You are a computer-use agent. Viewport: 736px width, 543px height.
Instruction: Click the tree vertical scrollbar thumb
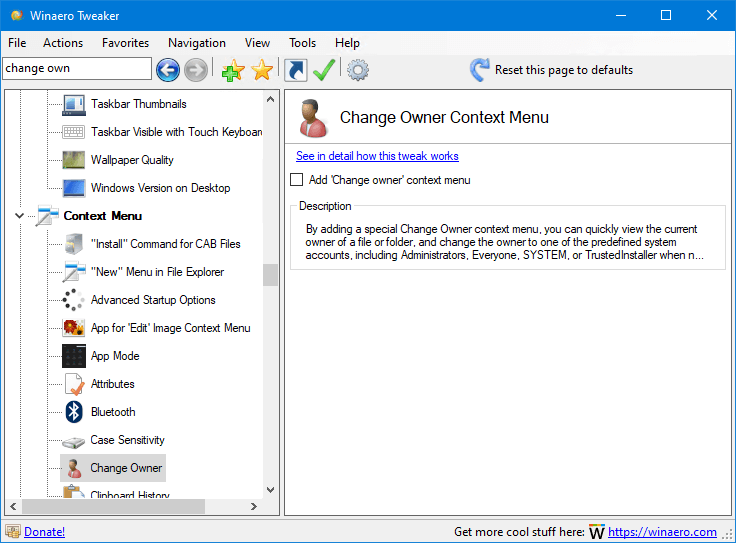[x=270, y=275]
